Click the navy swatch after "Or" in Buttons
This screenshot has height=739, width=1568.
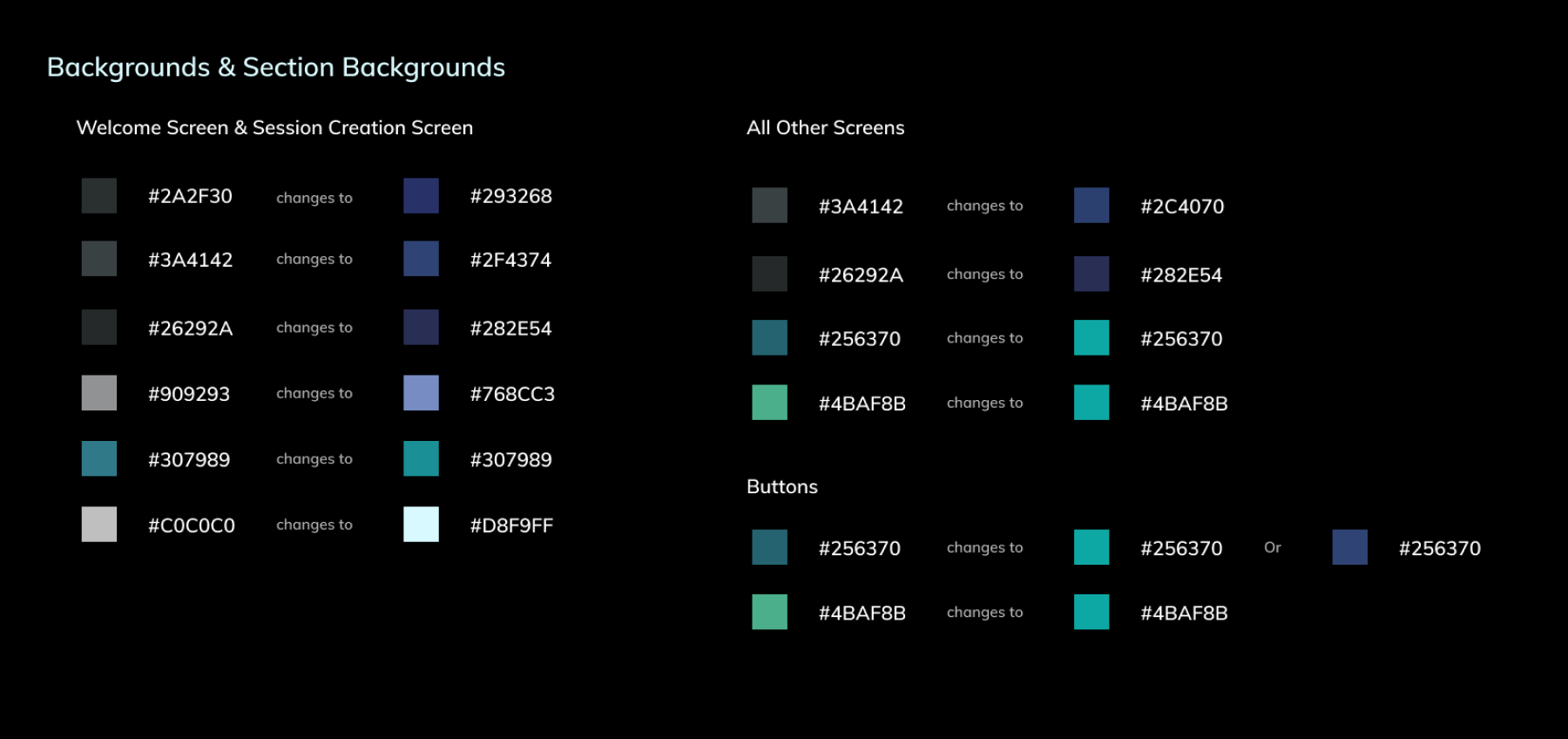[1349, 547]
